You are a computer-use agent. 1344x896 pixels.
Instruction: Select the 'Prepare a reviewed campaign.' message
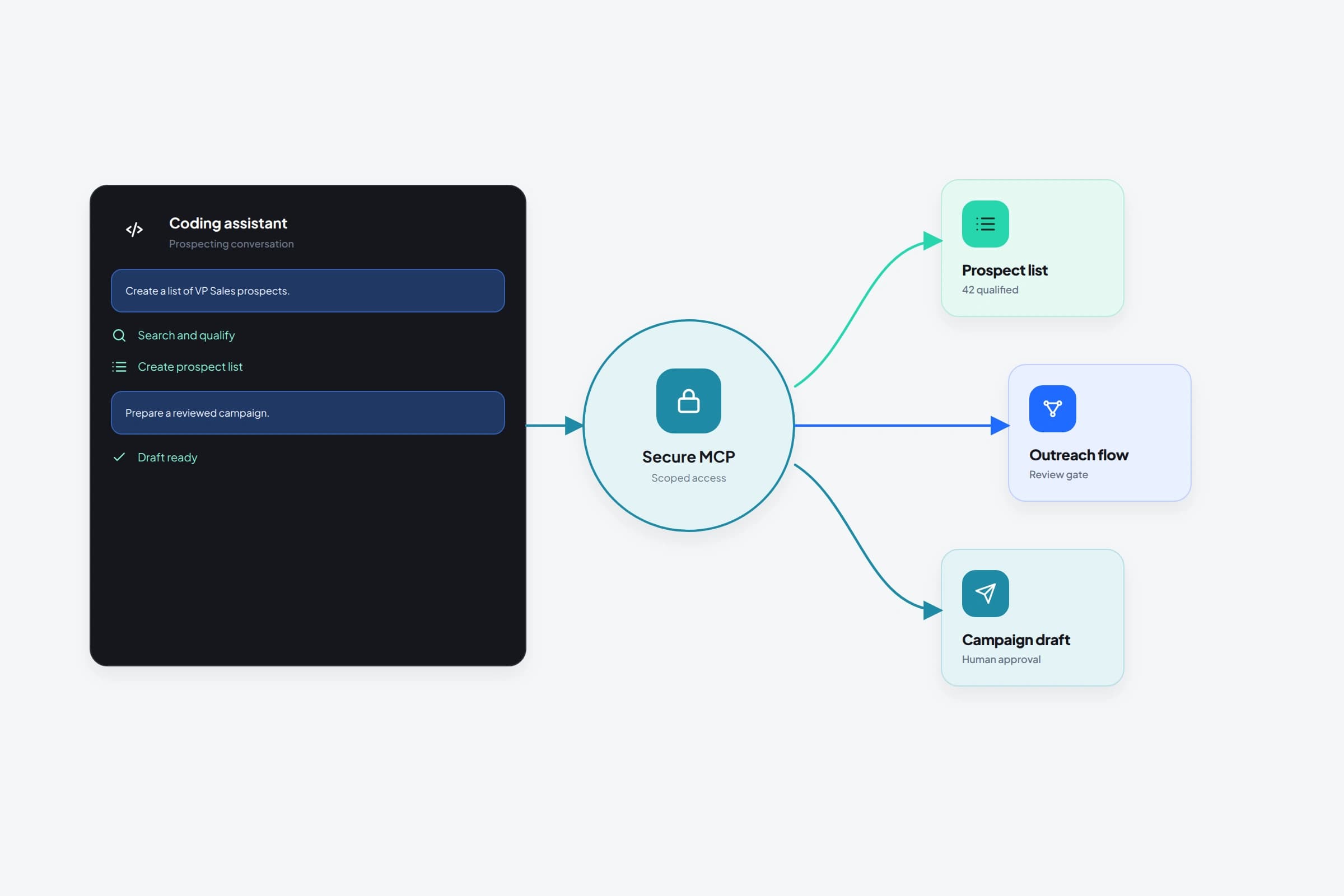click(307, 413)
